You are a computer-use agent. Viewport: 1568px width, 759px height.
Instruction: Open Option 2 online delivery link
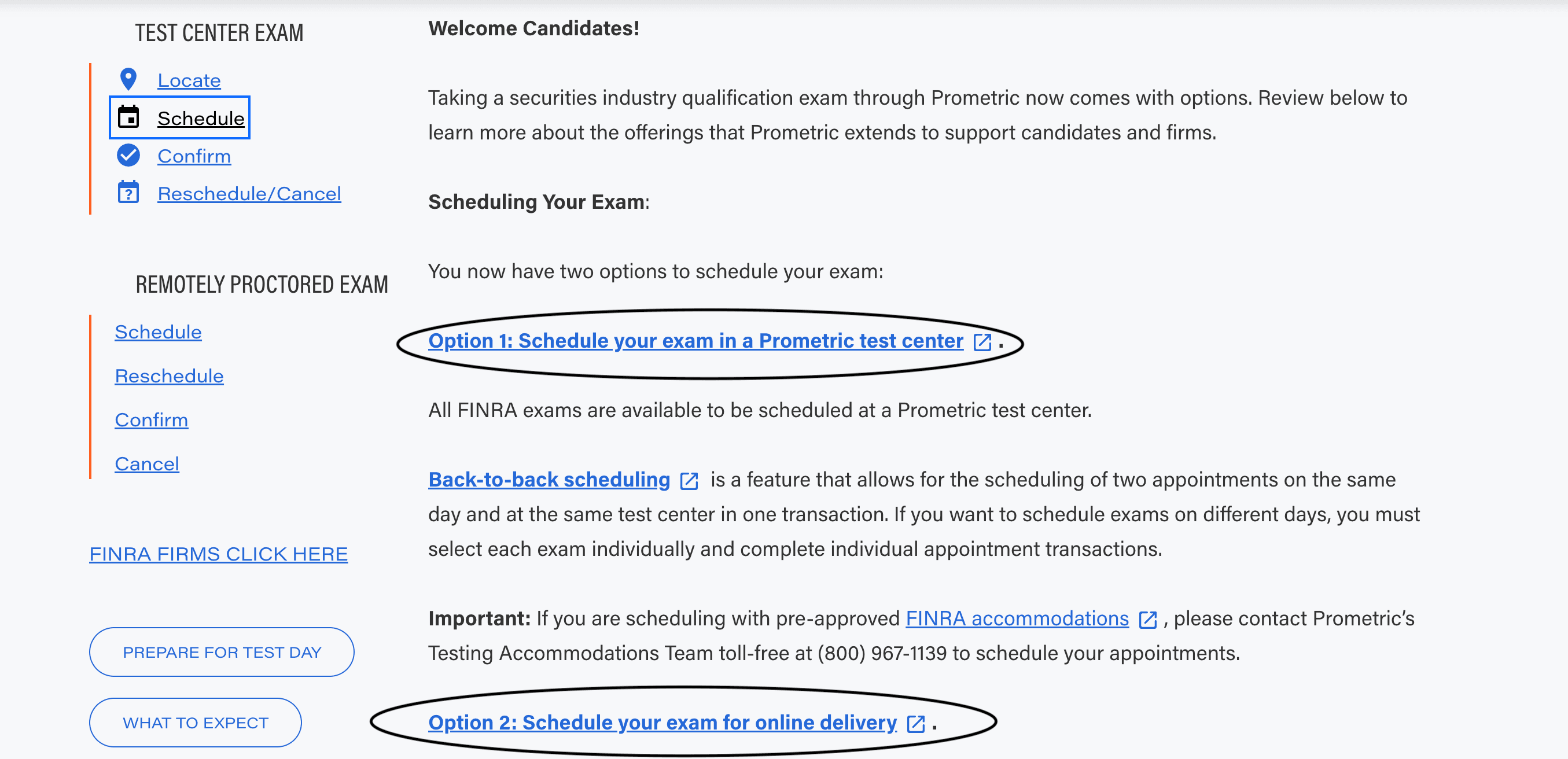click(x=662, y=723)
